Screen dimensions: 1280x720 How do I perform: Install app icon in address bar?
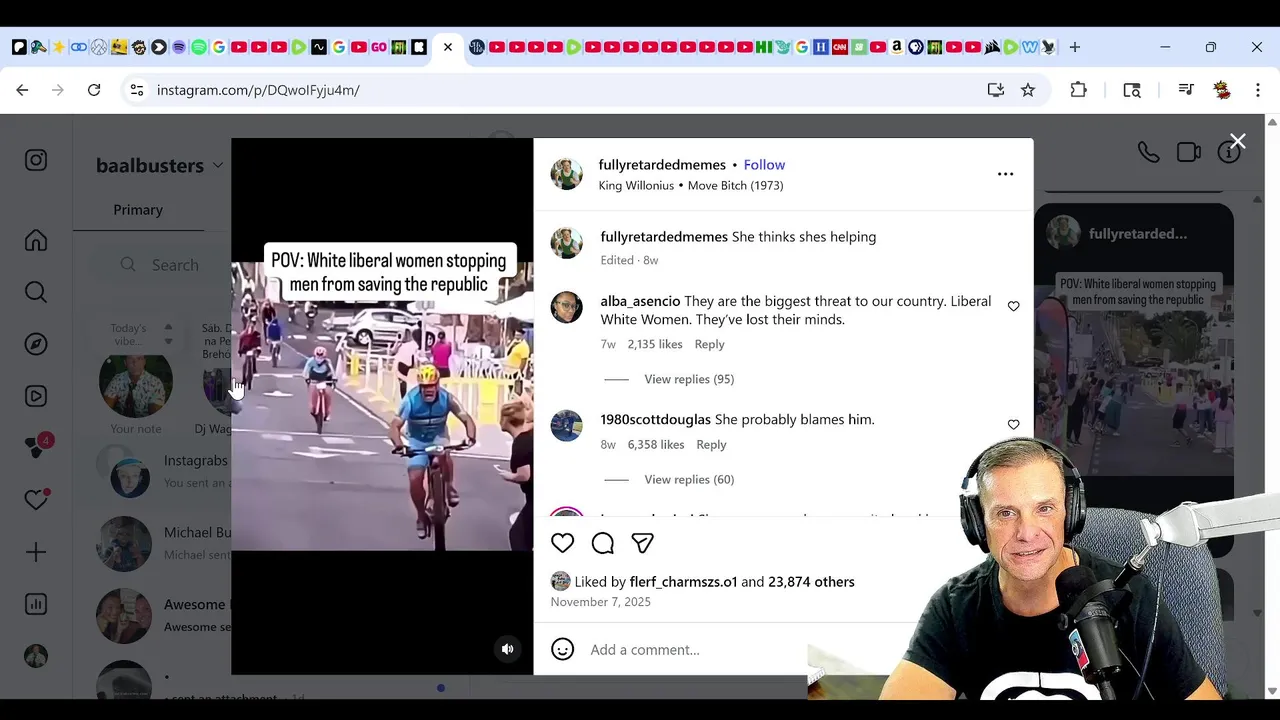[996, 90]
